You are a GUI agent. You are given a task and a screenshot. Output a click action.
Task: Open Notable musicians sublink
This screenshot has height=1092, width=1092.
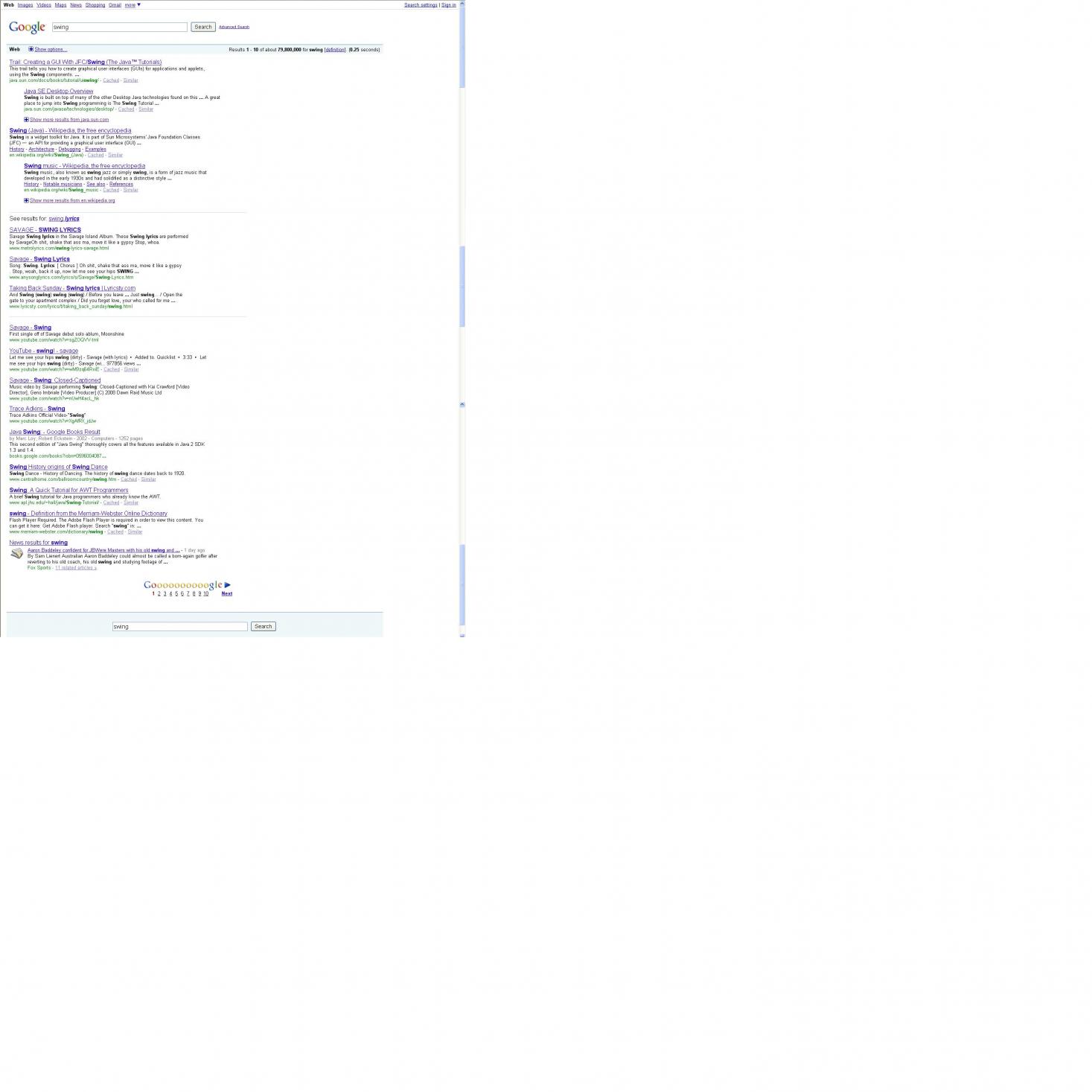coord(63,184)
